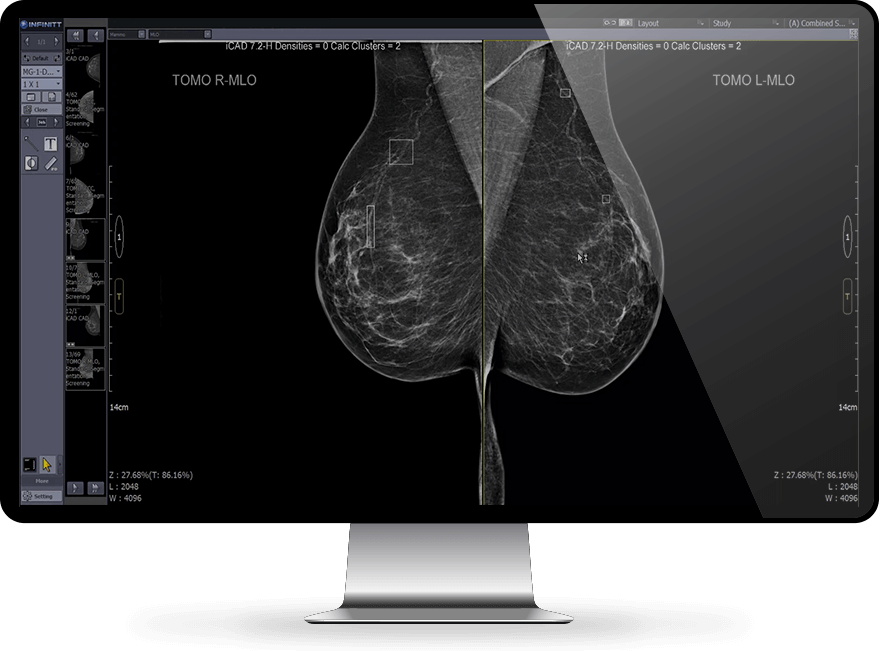Toggle the oval '1' marker on left viewport
Screen dimensions: 880x651
pyautogui.click(x=119, y=239)
